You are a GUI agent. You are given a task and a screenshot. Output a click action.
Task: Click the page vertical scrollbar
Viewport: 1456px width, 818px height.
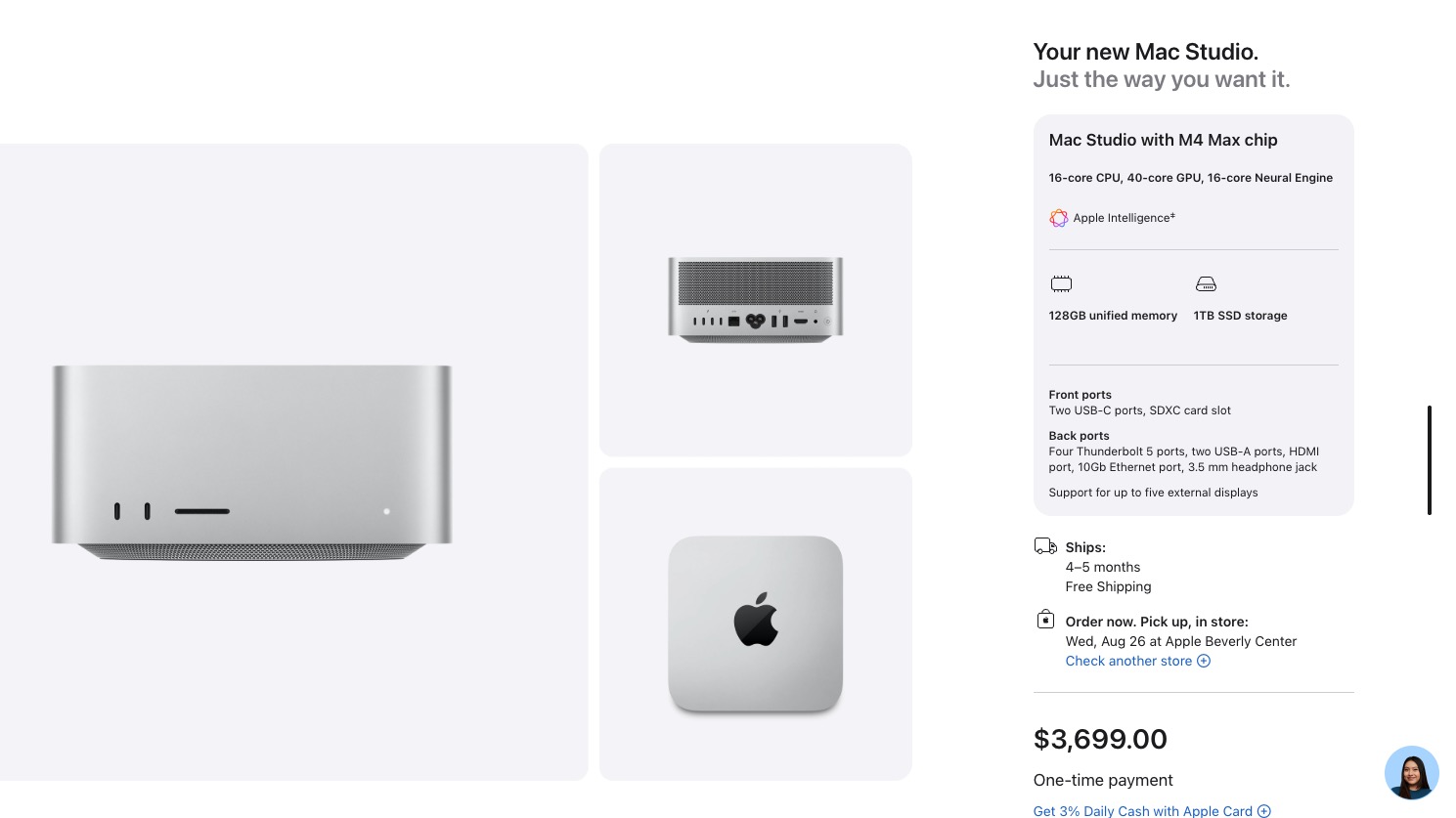pyautogui.click(x=1430, y=459)
